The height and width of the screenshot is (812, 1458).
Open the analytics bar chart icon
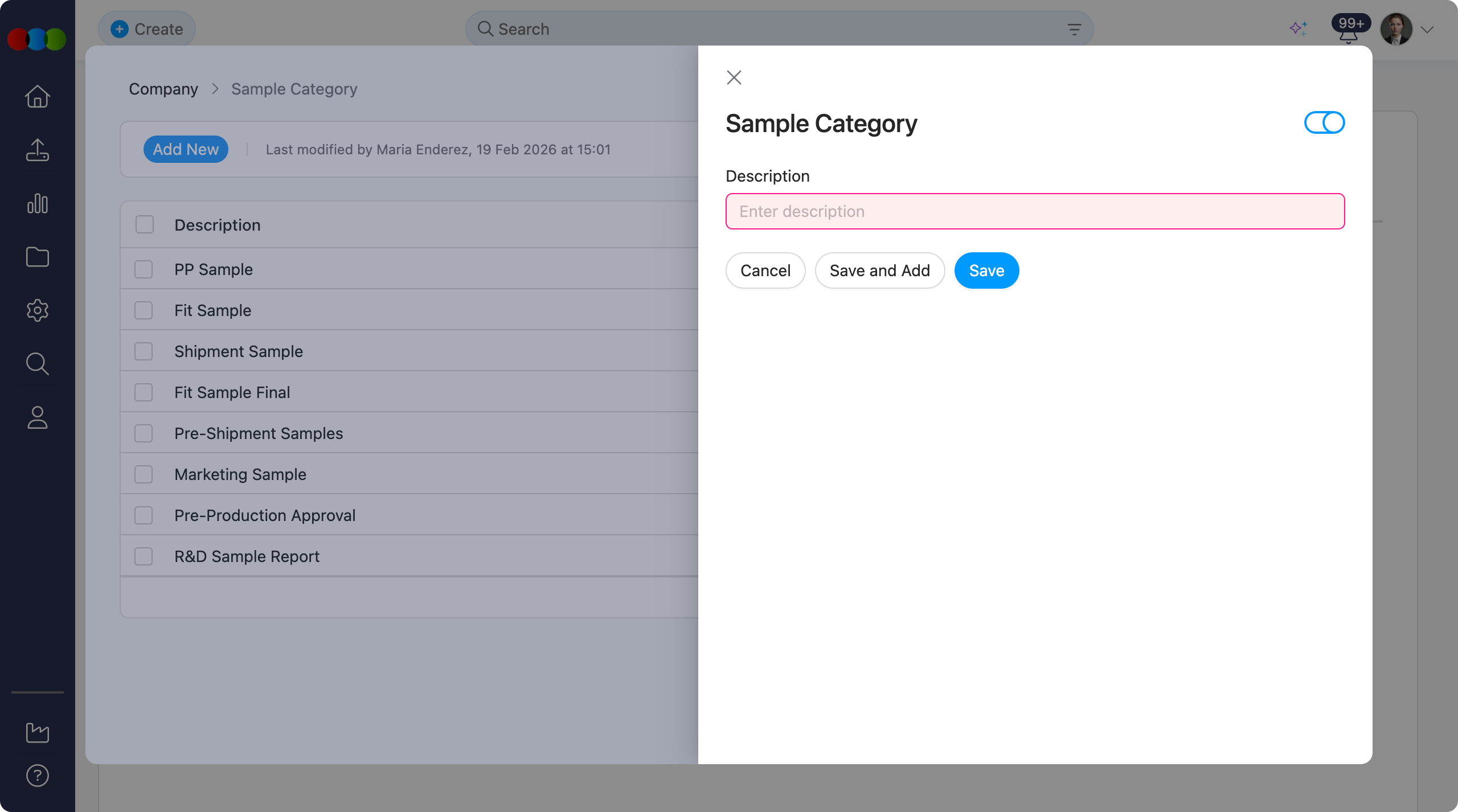[x=37, y=203]
